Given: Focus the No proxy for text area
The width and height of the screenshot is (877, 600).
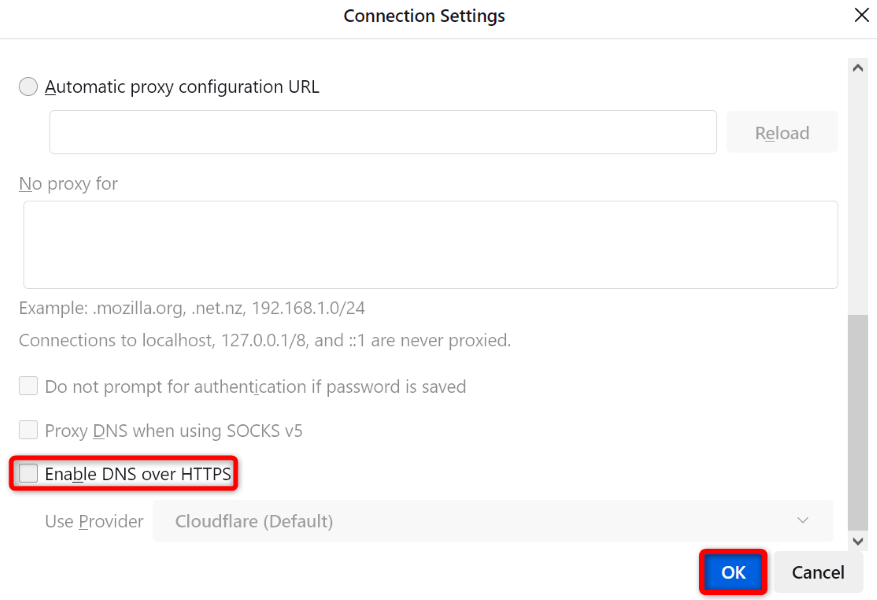Looking at the screenshot, I should 430,244.
